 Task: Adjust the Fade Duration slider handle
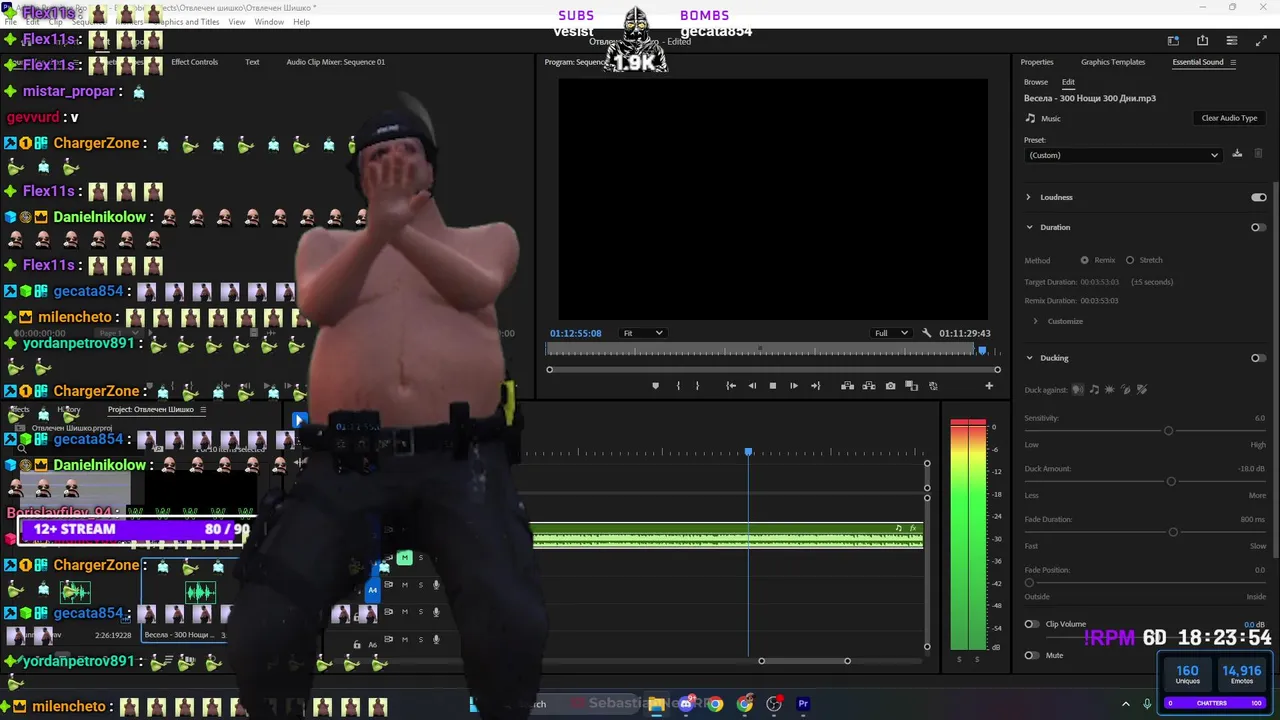click(1173, 532)
